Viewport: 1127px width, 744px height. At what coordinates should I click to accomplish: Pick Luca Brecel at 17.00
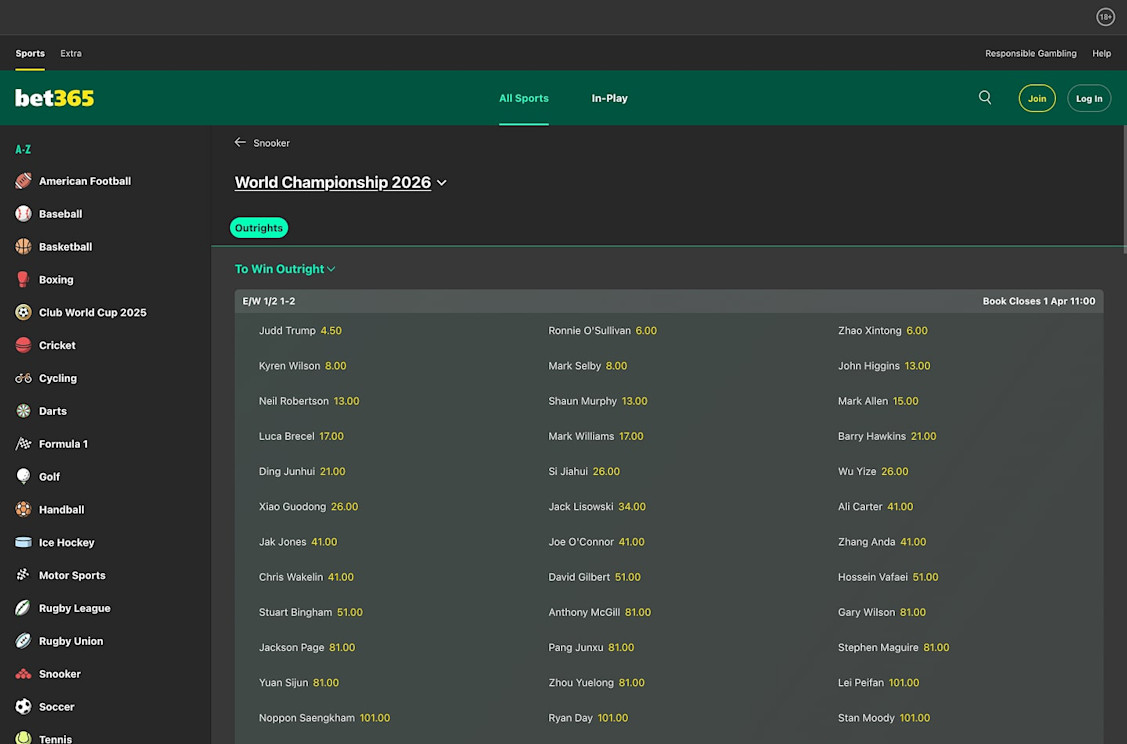pyautogui.click(x=301, y=436)
